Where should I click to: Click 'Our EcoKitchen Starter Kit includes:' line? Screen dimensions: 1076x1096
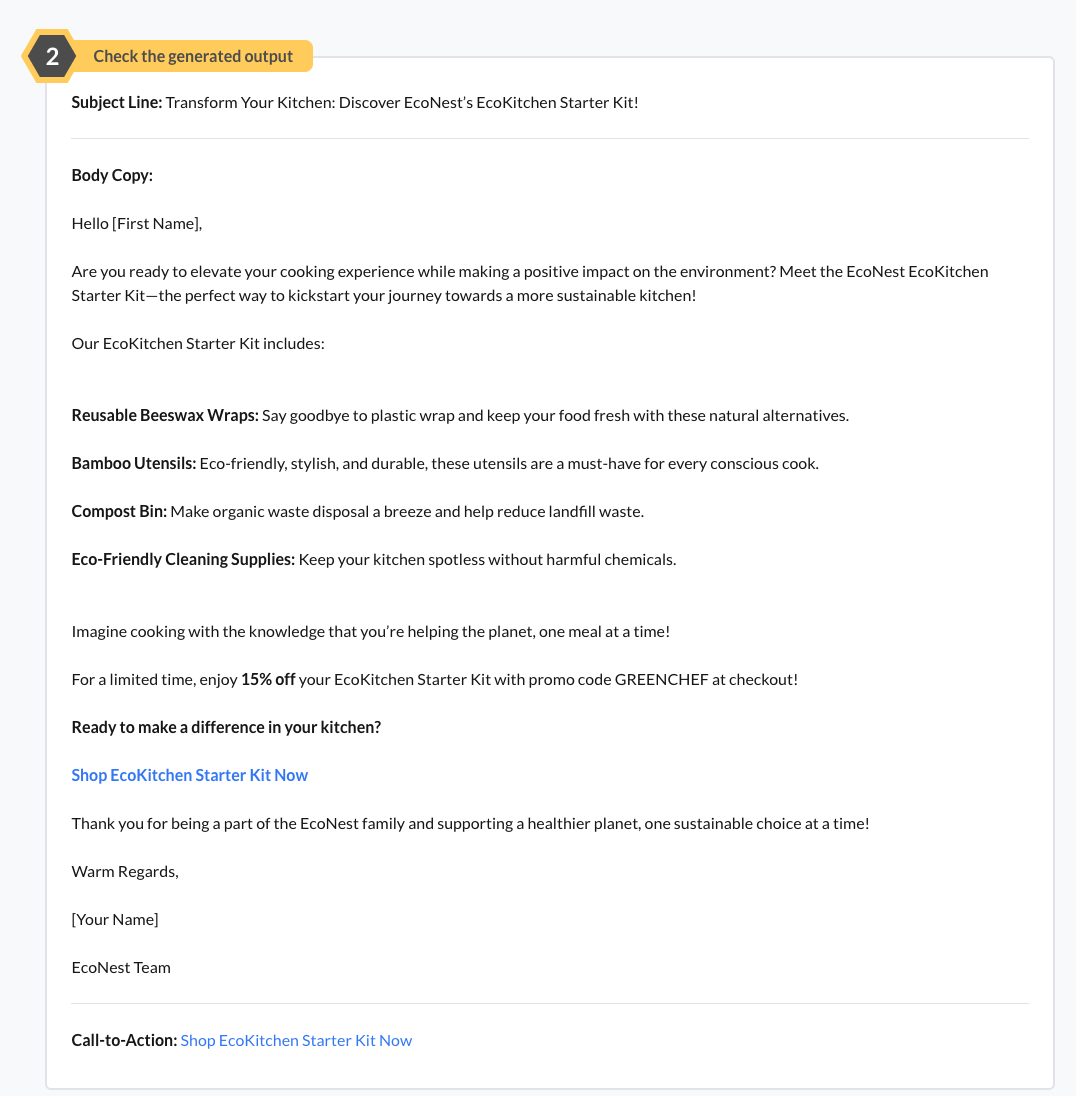(x=198, y=343)
